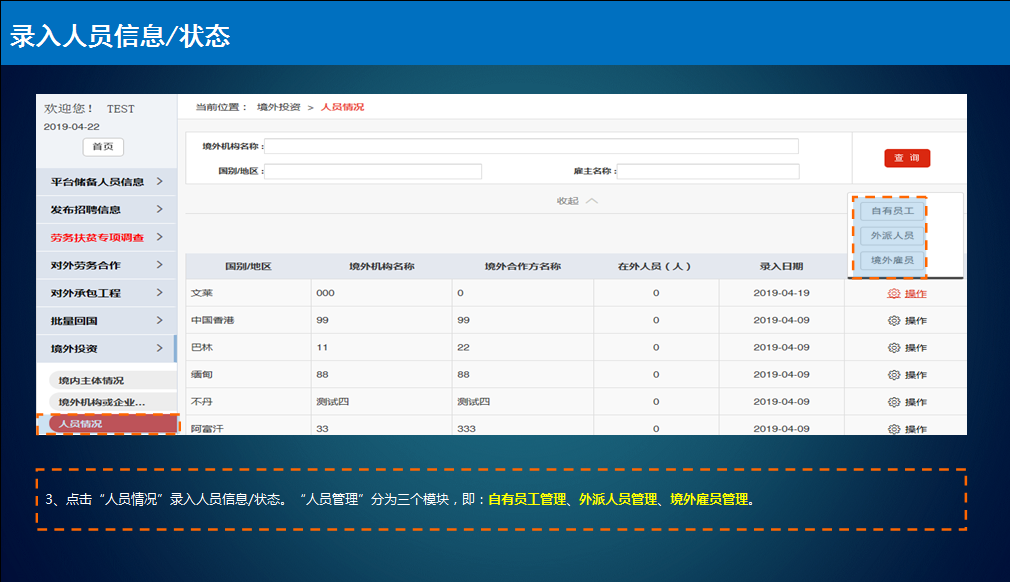Choose 自有员工 from the operation popup
The width and height of the screenshot is (1010, 582).
(x=892, y=212)
